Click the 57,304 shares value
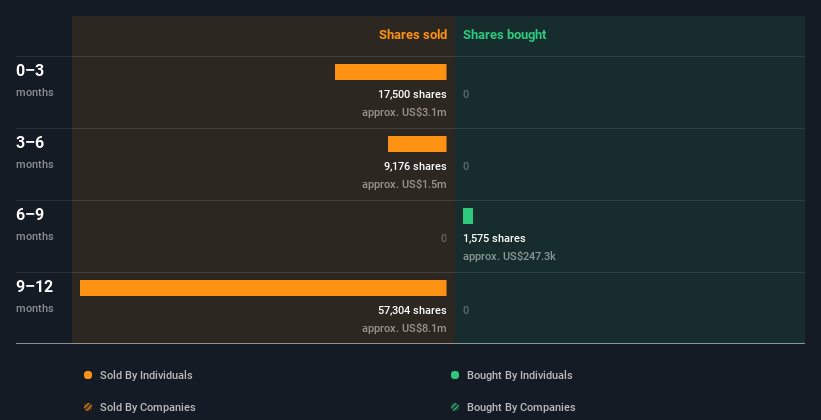The image size is (821, 420). point(413,310)
